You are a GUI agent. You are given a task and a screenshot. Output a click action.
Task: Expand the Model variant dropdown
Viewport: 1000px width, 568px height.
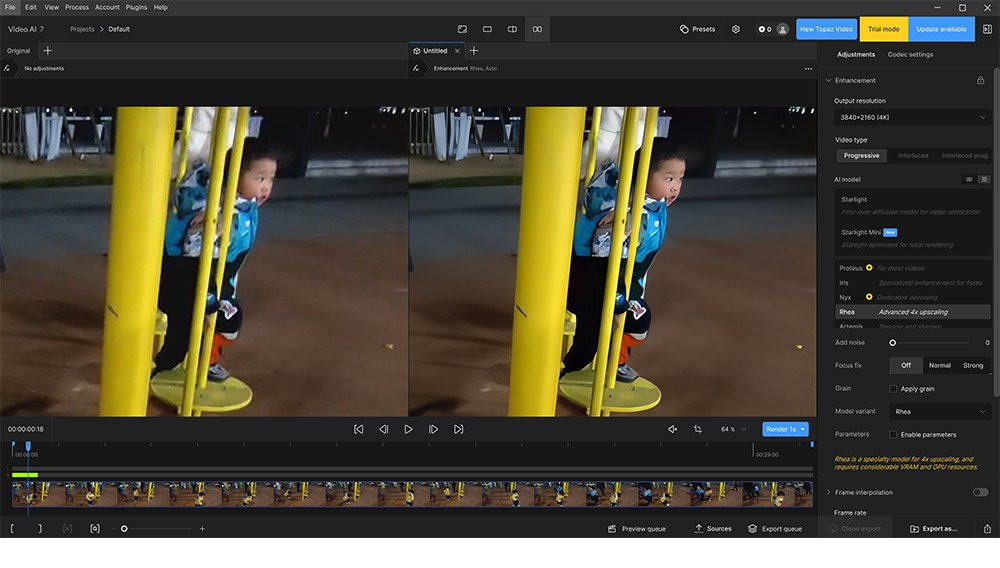(x=939, y=411)
